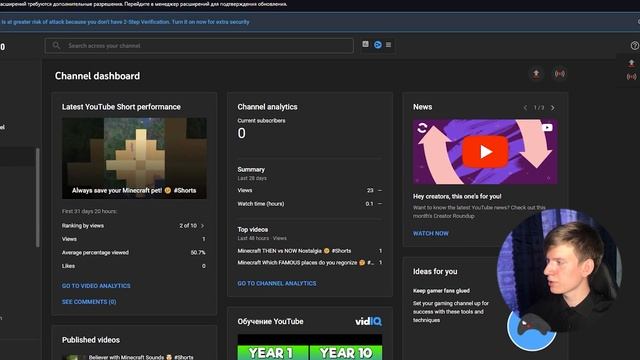Click the WATCH NOW link

[431, 233]
